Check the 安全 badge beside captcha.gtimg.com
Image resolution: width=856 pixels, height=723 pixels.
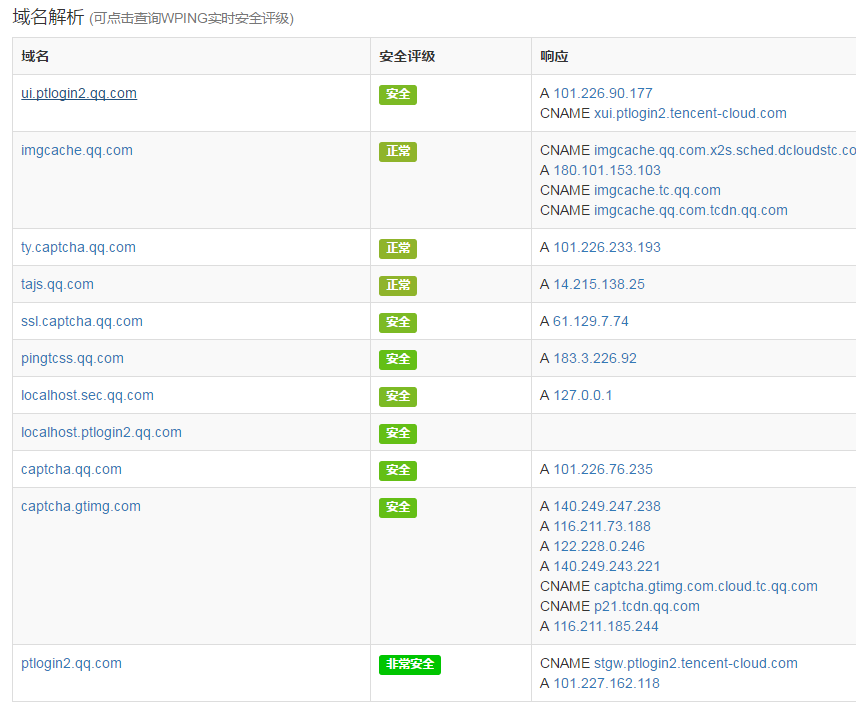[x=398, y=508]
